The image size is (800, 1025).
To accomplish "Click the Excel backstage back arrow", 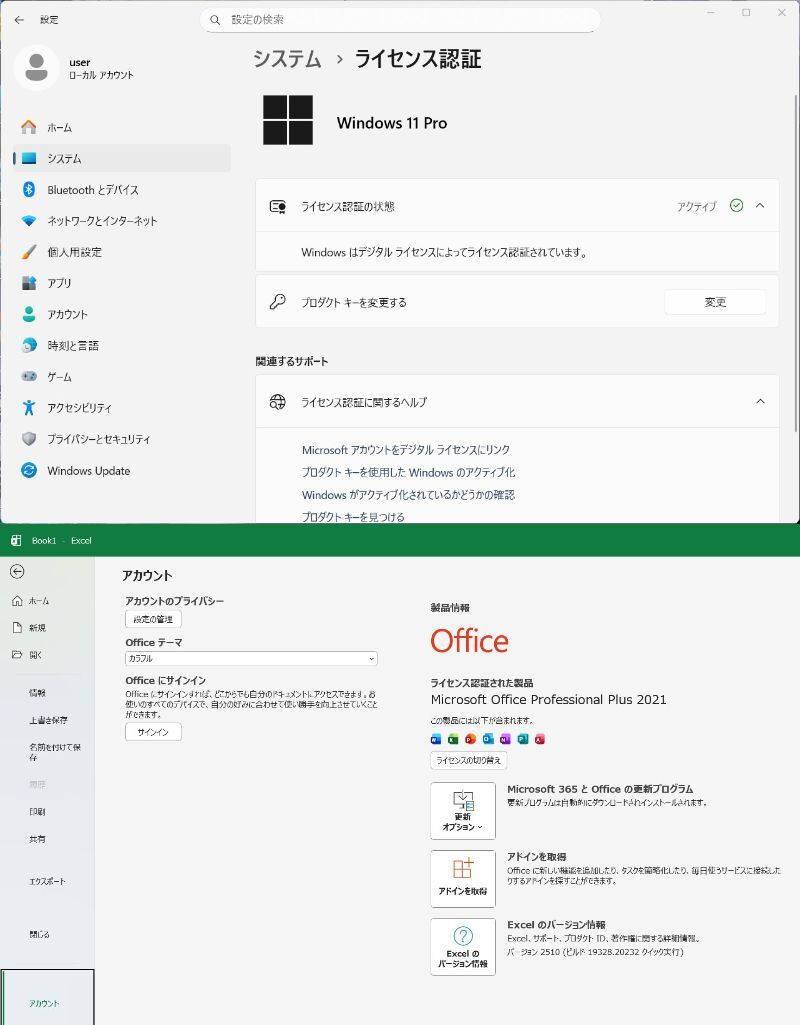I will 17,572.
